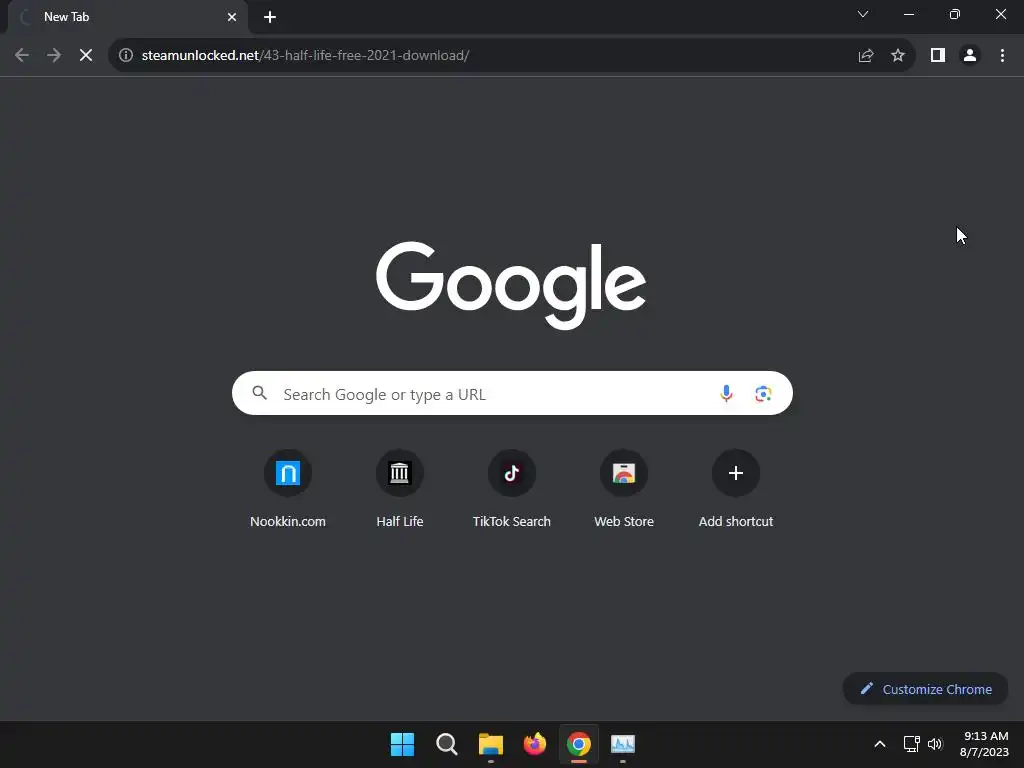
Task: Open the Chrome profile icon
Action: (970, 56)
